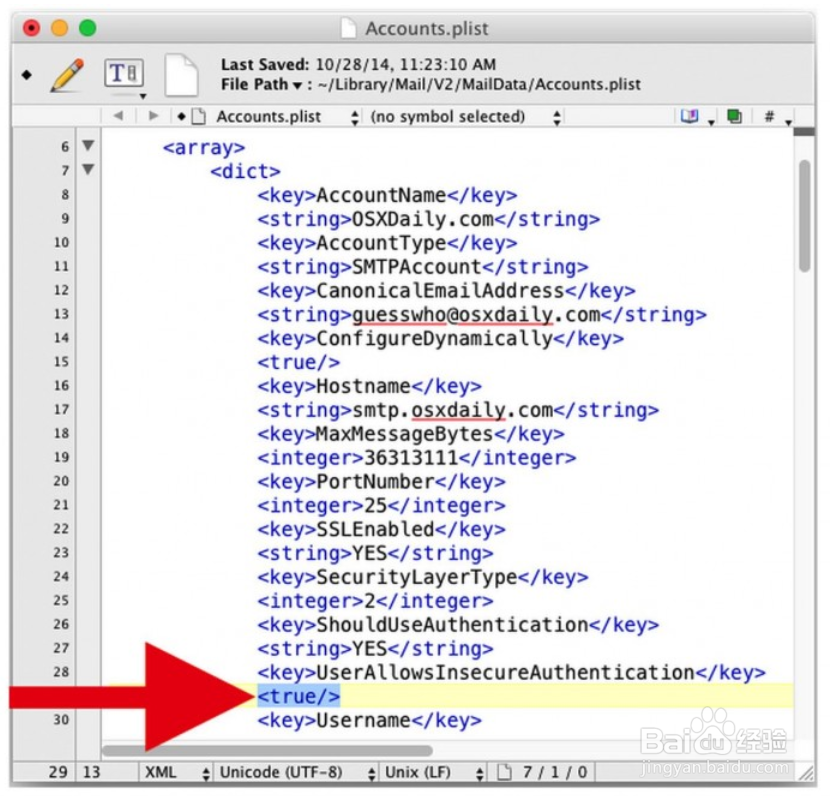Viewport: 834px width, 796px height.
Task: Click the vertical scrollbar thumb
Action: [x=804, y=215]
